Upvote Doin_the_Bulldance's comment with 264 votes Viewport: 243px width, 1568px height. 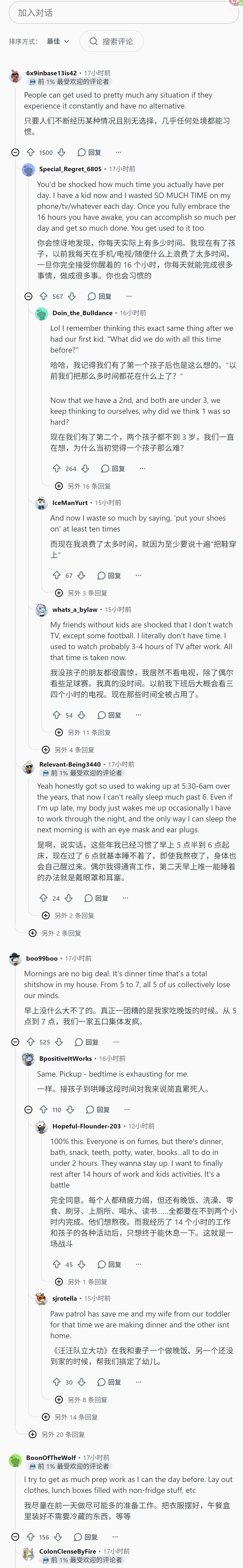(57, 469)
